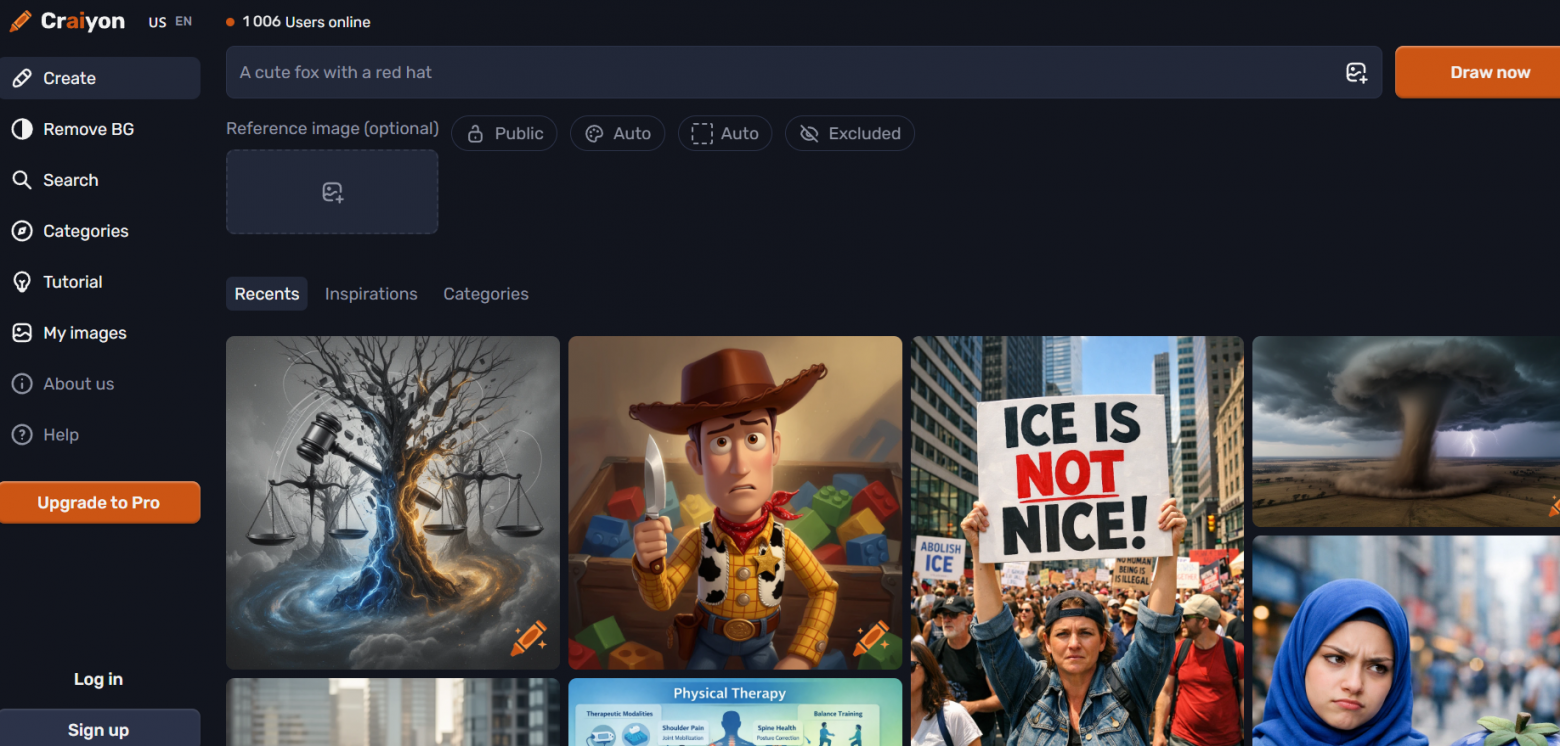1560x746 pixels.
Task: Click the Help question mark icon
Action: point(22,435)
